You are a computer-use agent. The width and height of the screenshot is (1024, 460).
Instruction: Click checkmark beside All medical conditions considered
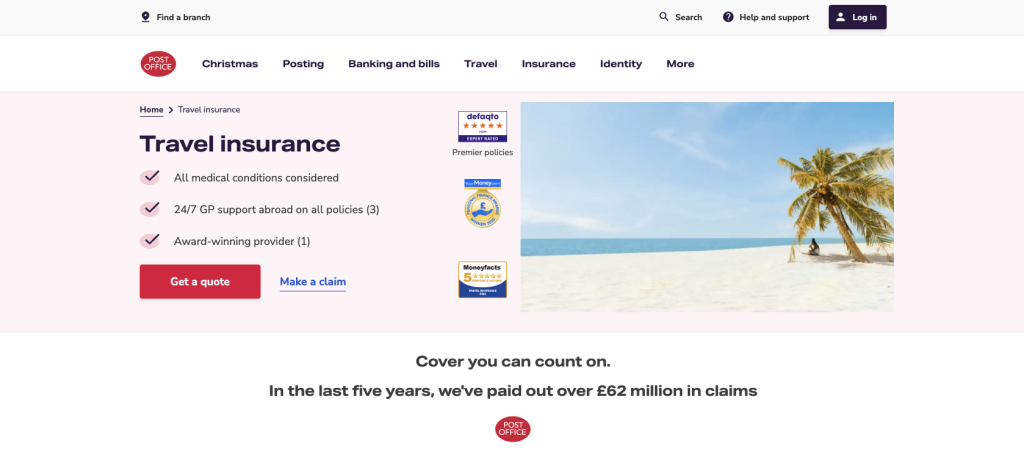pyautogui.click(x=150, y=177)
